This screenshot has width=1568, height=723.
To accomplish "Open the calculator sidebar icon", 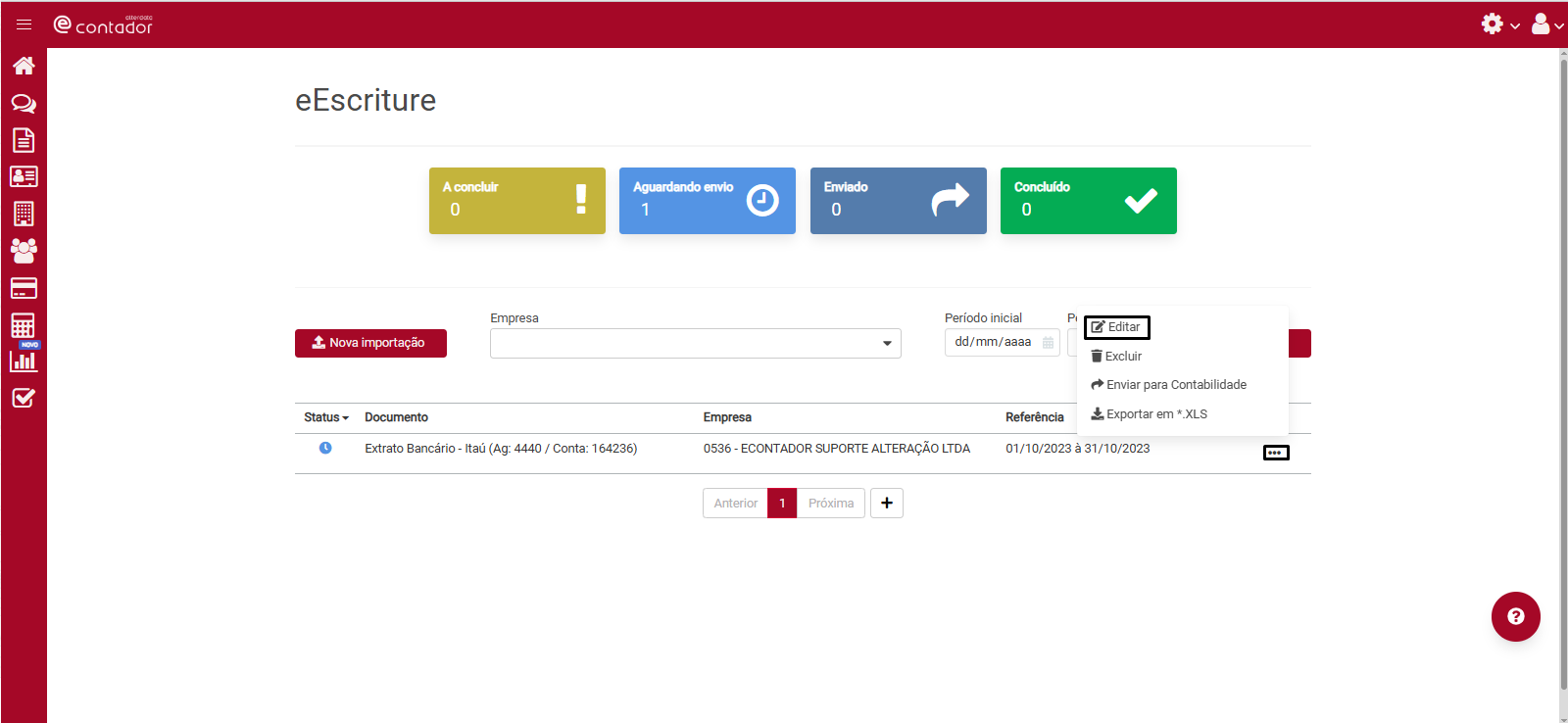I will (x=24, y=324).
